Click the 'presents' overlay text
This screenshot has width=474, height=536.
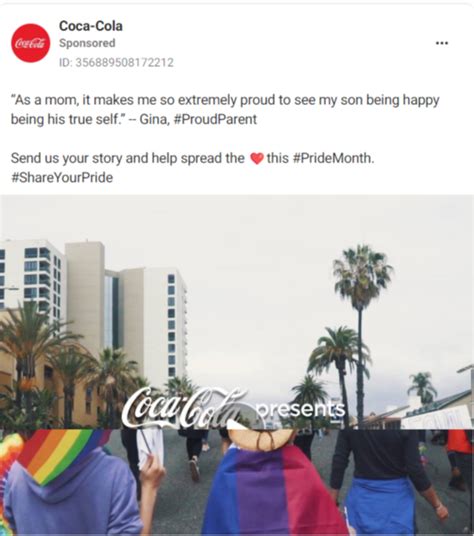pyautogui.click(x=301, y=409)
